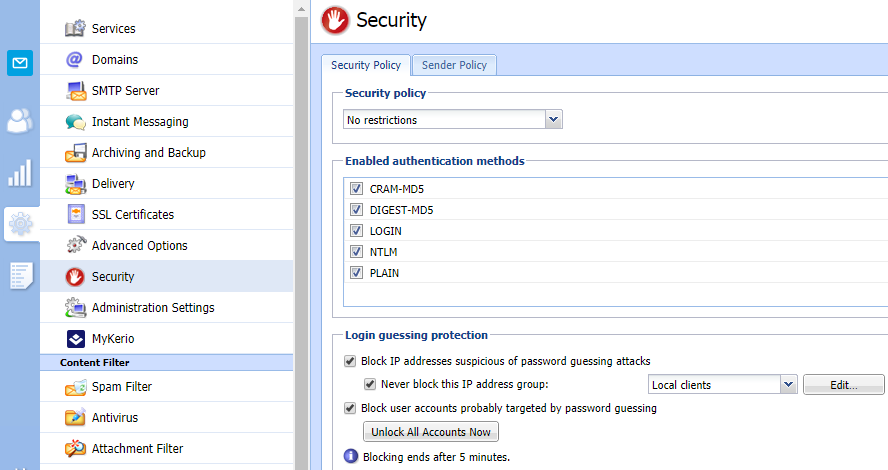Expand the Local clients IP group dropdown
Viewport: 888px width, 470px height.
(x=787, y=385)
